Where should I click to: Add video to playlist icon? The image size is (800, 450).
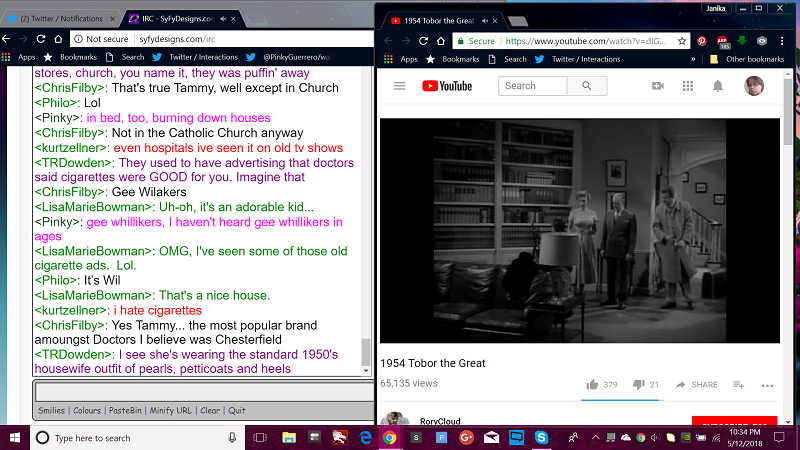coord(738,385)
